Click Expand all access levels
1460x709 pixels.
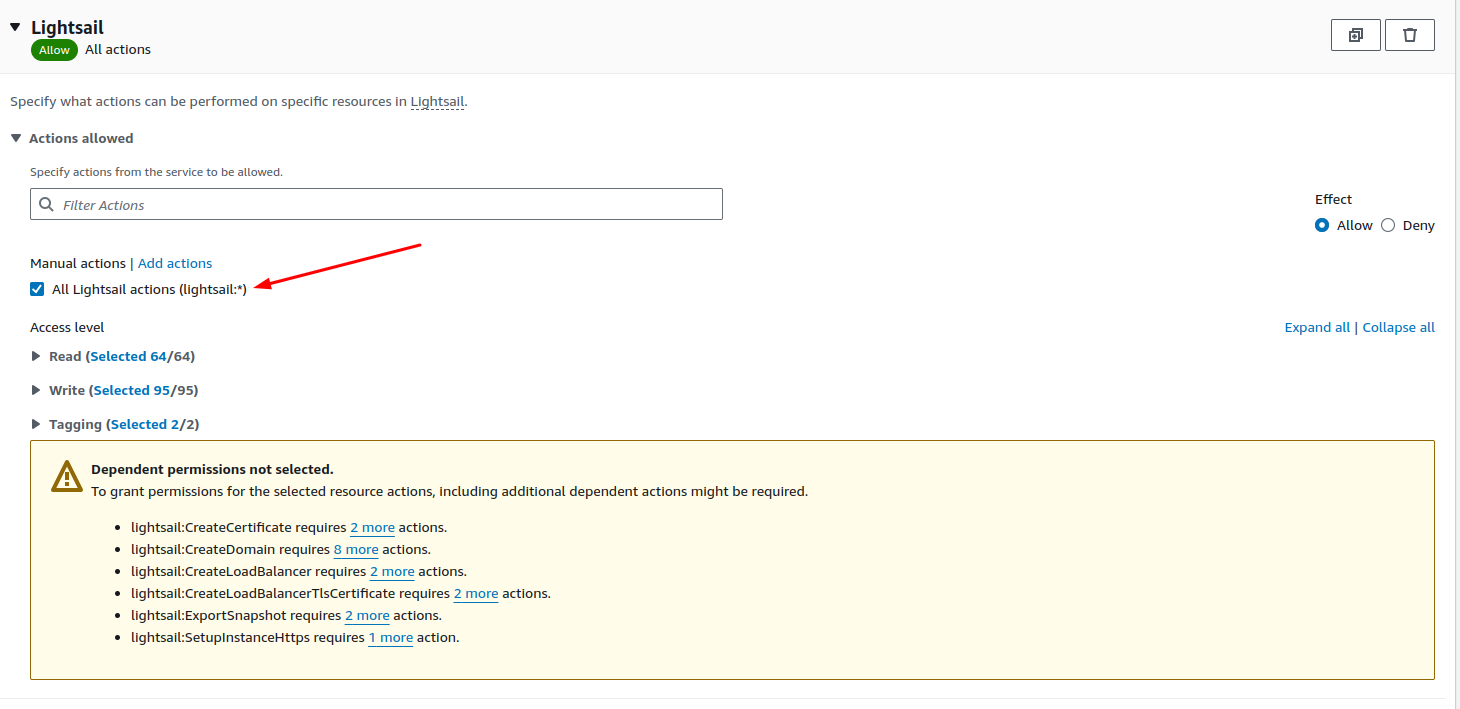click(x=1317, y=327)
